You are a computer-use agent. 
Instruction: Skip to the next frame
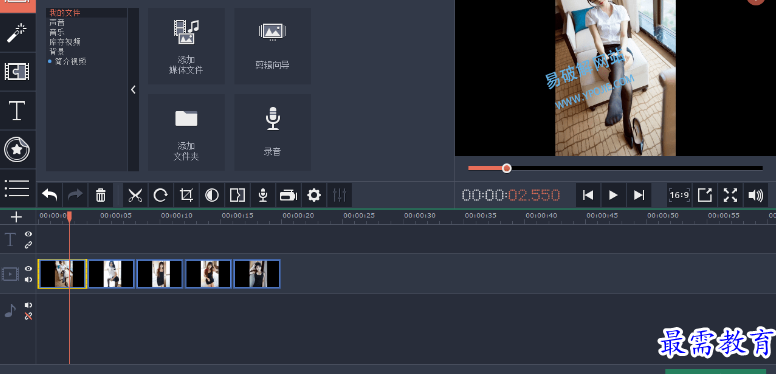639,195
